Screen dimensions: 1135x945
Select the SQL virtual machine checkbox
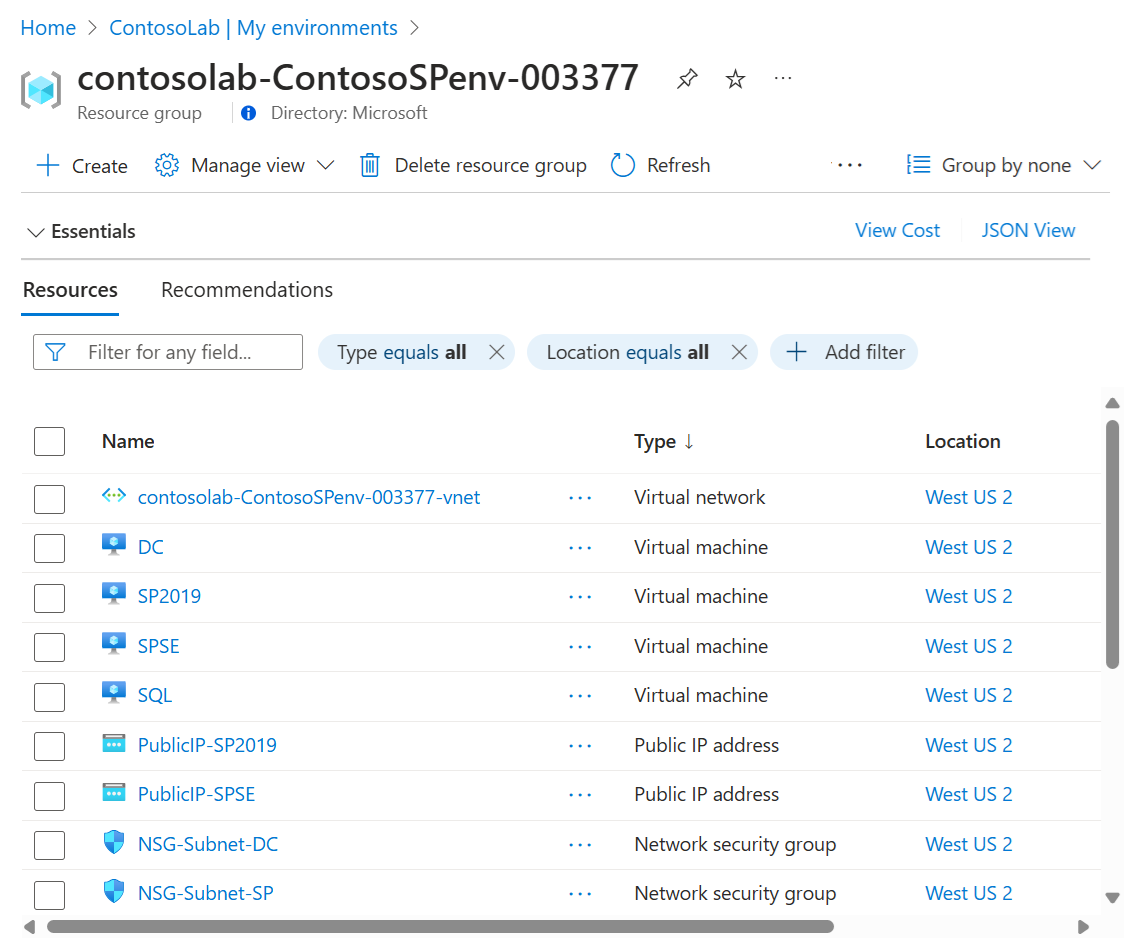(49, 696)
